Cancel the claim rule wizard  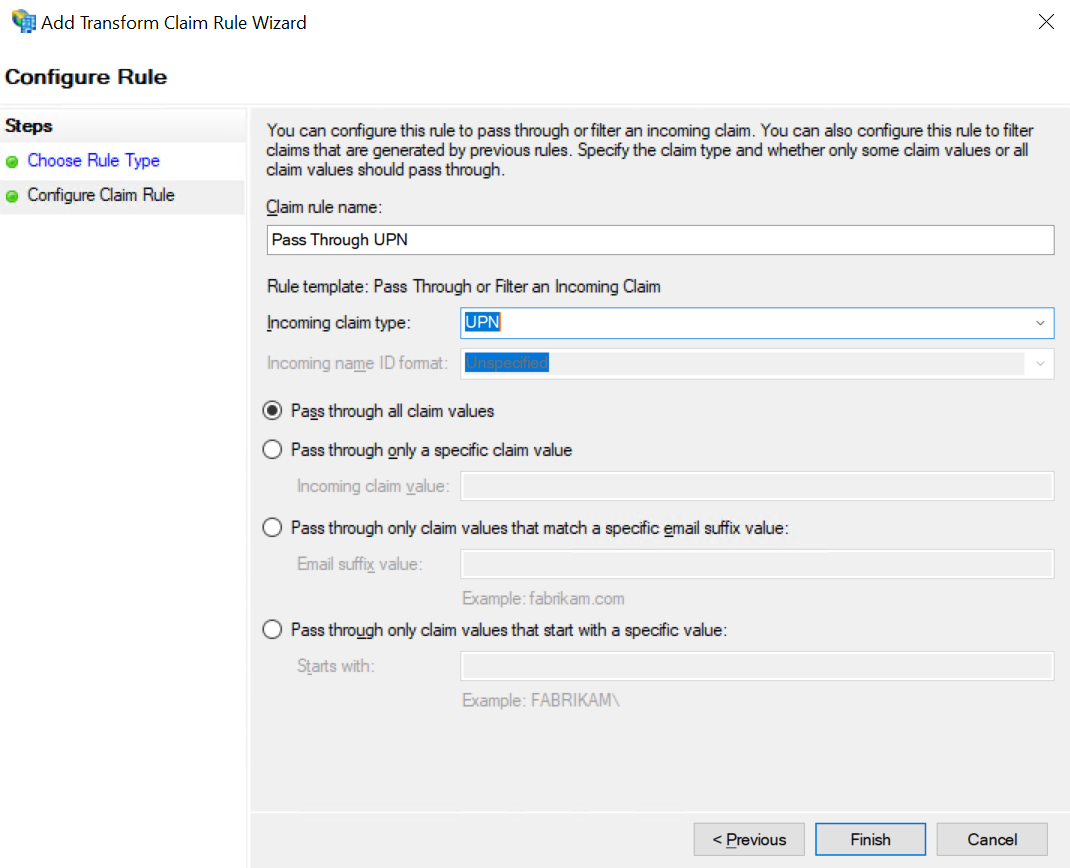pos(992,839)
